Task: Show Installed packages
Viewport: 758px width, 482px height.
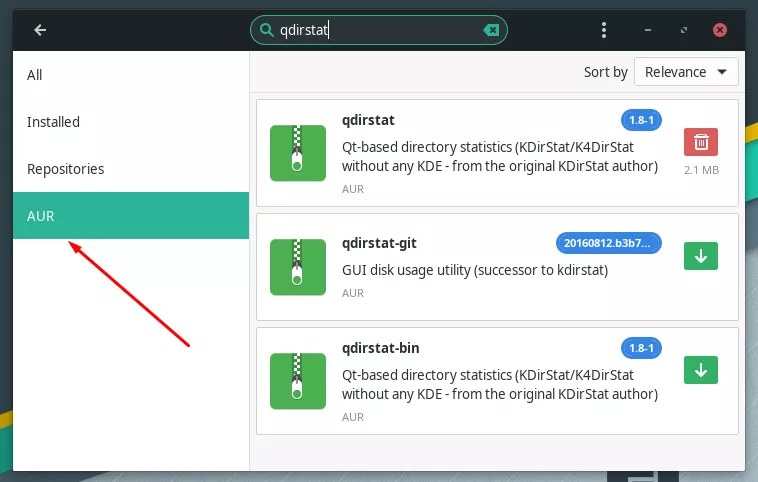Action: pos(131,122)
